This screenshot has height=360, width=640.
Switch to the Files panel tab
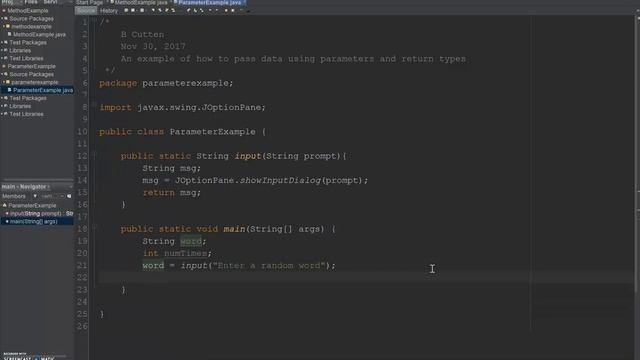coord(31,2)
